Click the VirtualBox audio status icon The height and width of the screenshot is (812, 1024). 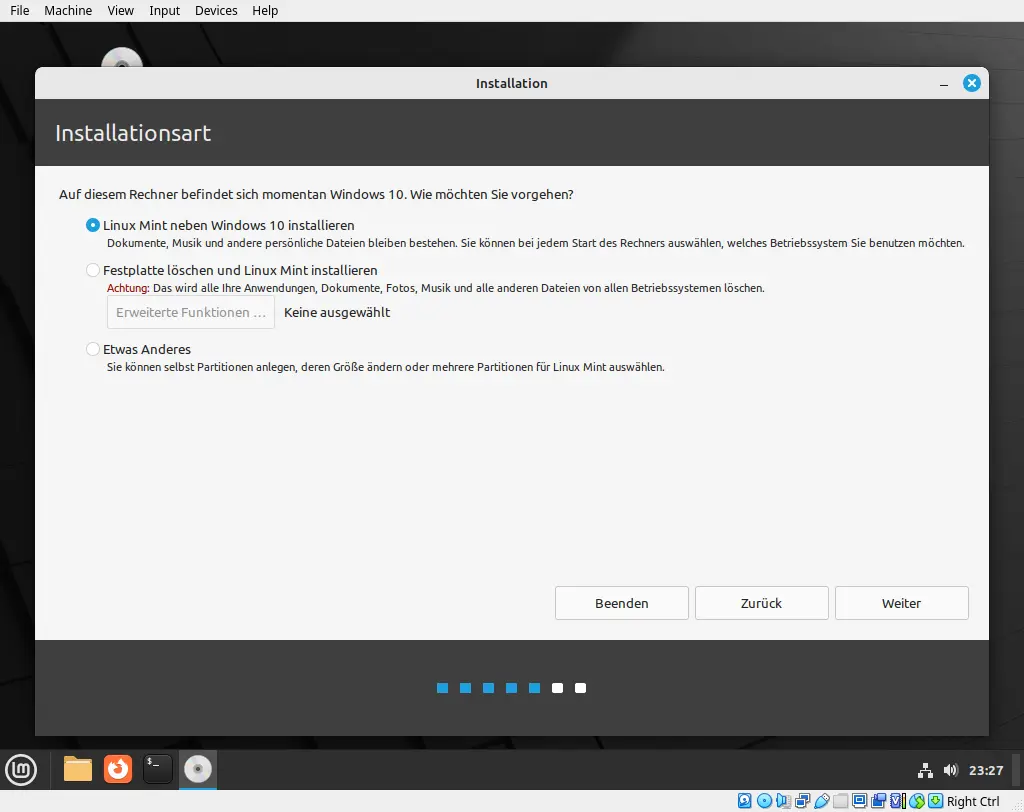pyautogui.click(x=783, y=801)
